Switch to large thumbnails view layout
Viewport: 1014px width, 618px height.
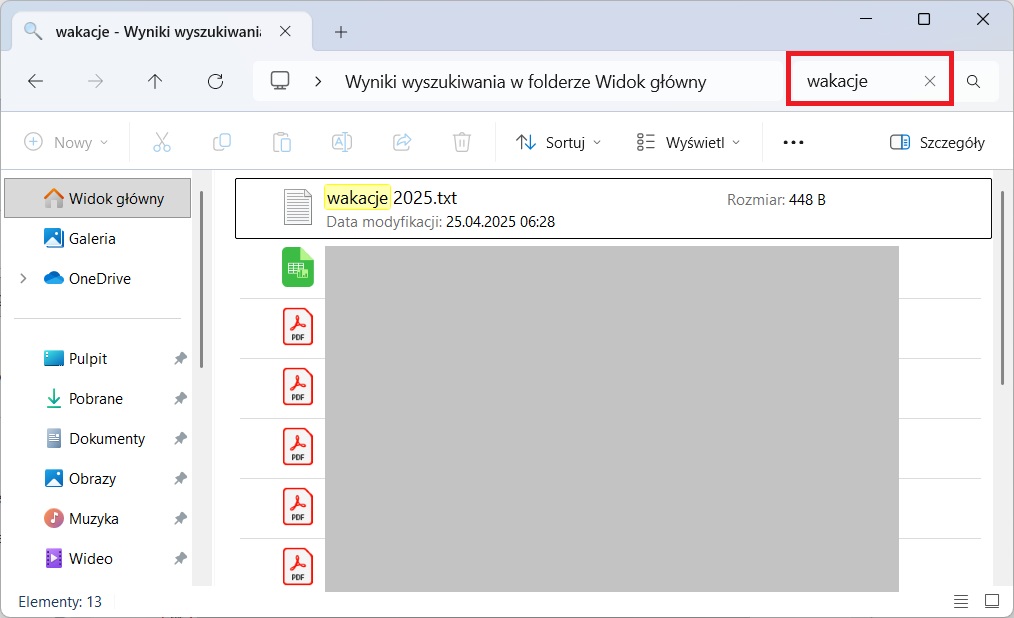point(991,601)
